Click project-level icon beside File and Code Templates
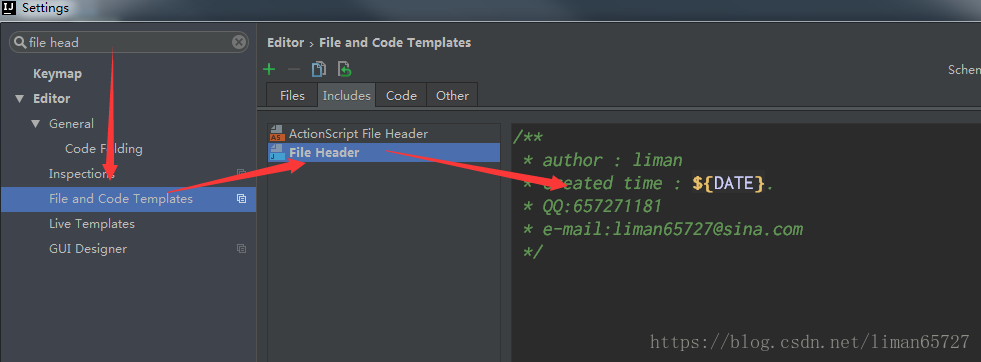 [x=241, y=199]
